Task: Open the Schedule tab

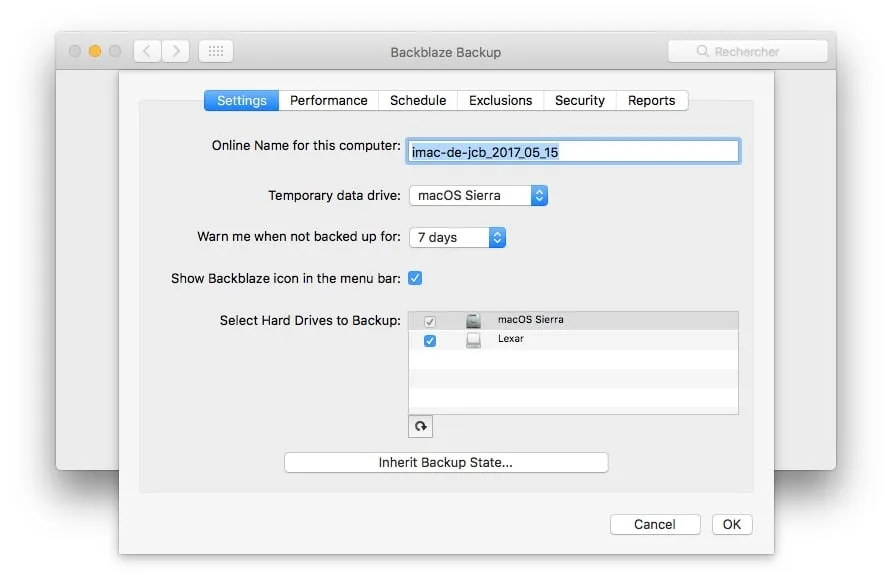Action: pos(418,101)
